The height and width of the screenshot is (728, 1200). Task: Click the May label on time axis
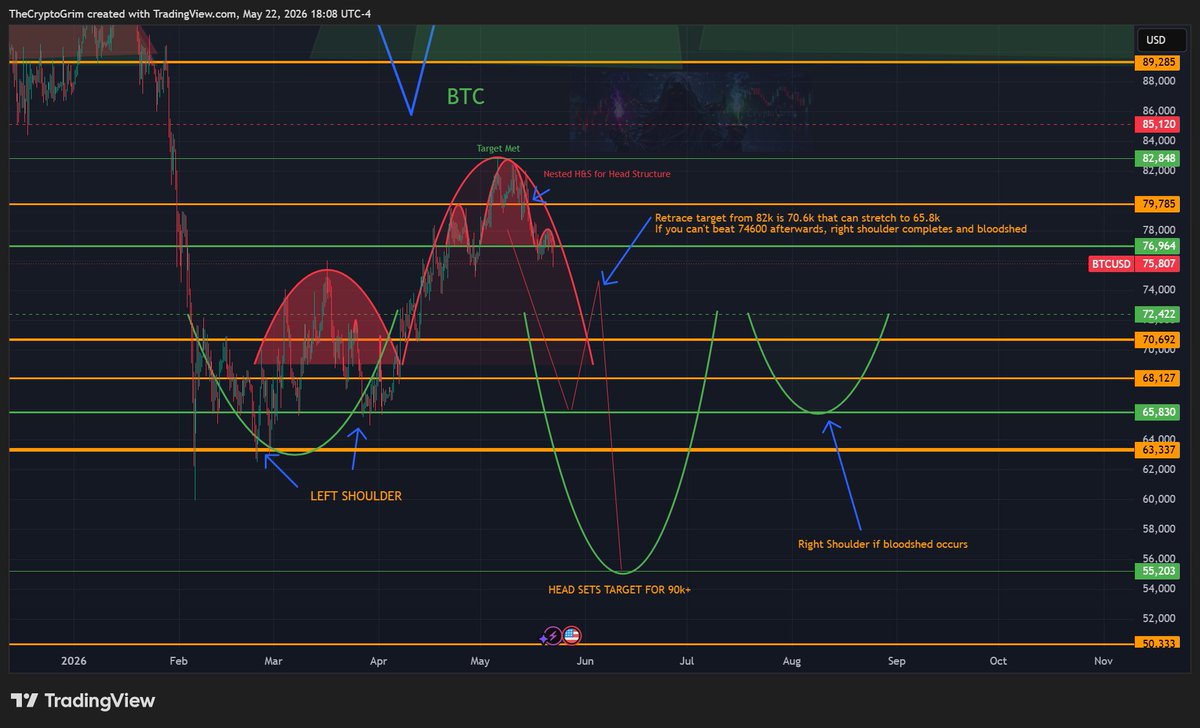pyautogui.click(x=481, y=661)
